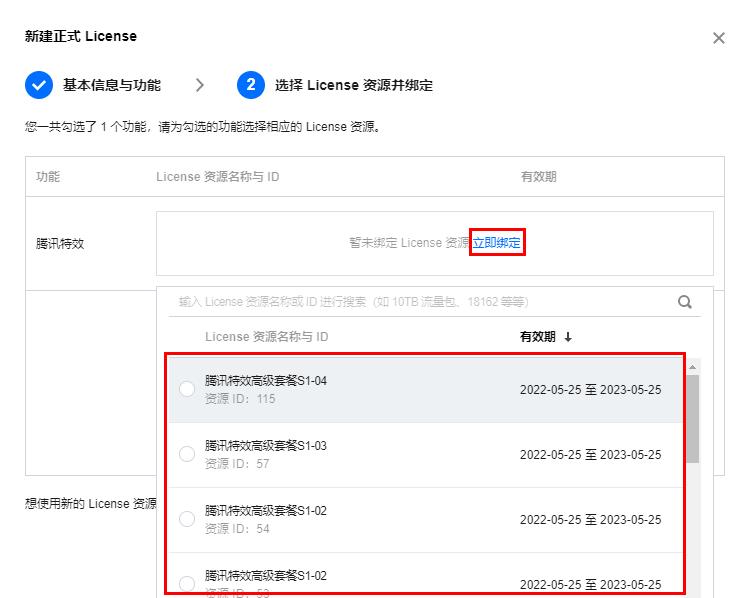
Task: Click the step 2 circle icon
Action: coord(251,85)
